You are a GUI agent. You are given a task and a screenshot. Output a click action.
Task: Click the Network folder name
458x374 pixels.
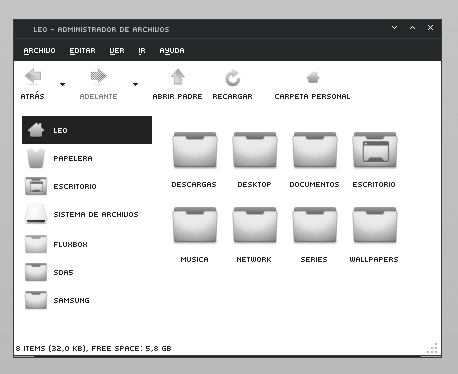coord(254,259)
